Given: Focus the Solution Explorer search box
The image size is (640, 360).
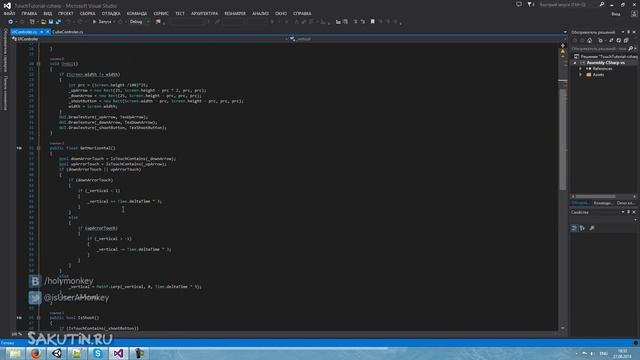Looking at the screenshot, I should click(x=599, y=49).
